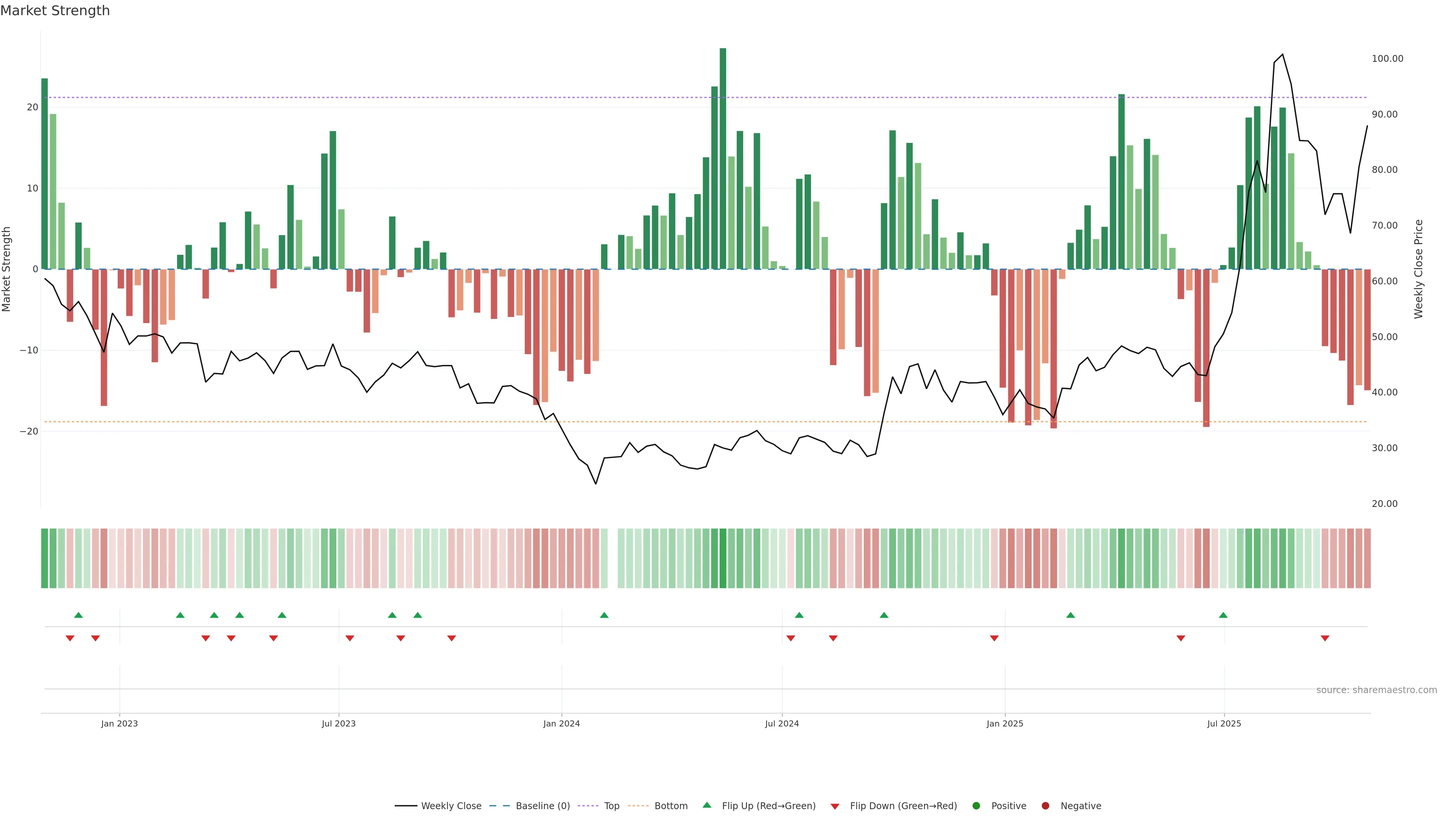
Task: Click the tallest green Market Strength bar
Action: coord(723,158)
